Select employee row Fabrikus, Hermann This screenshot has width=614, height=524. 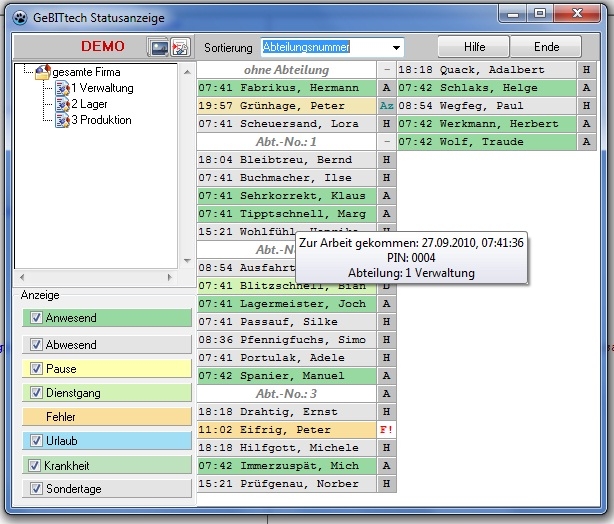286,88
